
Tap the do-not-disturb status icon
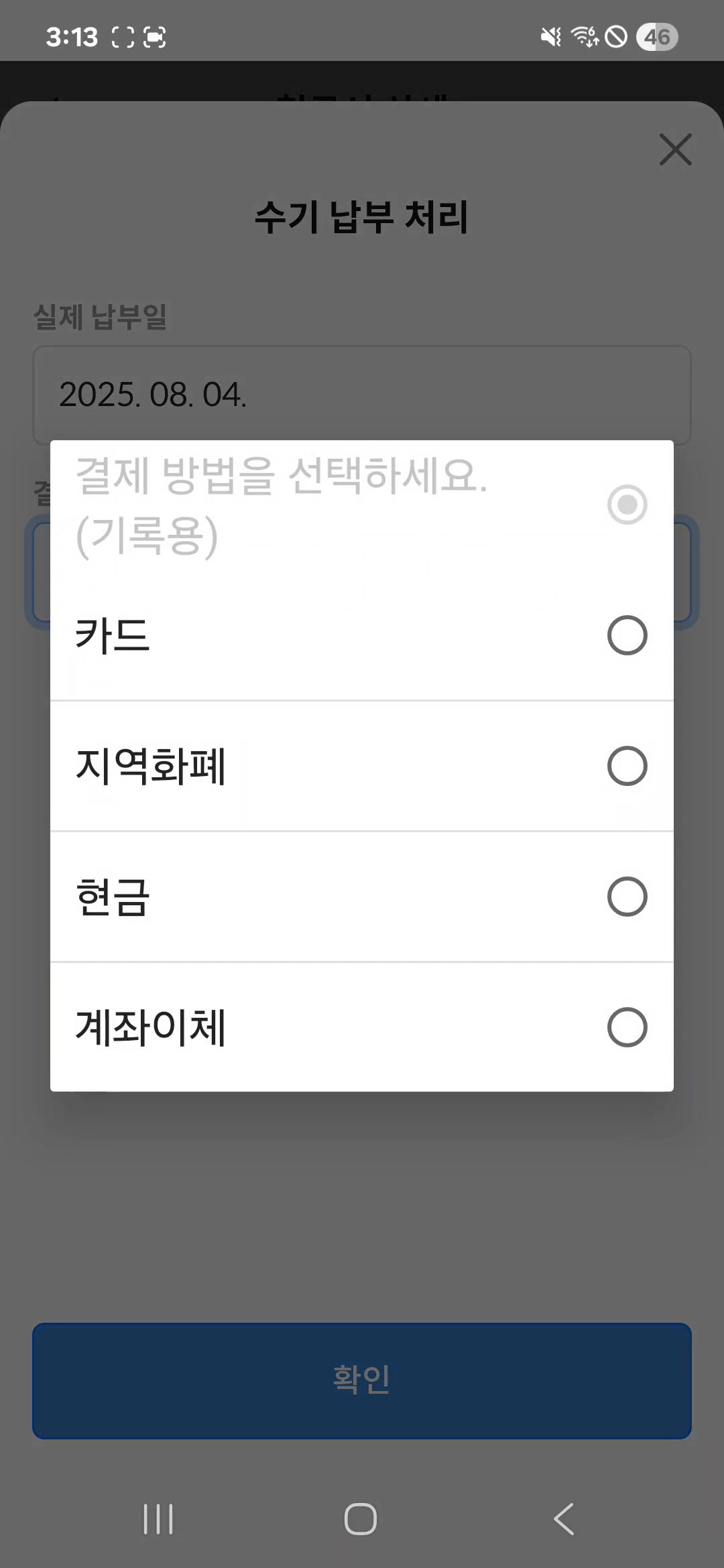(x=616, y=37)
